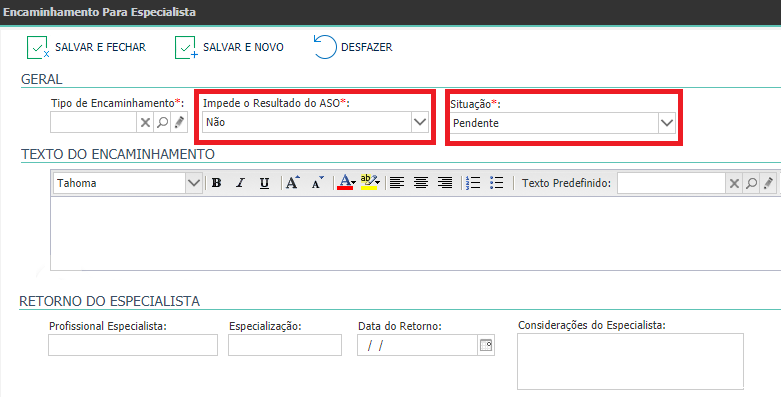The width and height of the screenshot is (781, 397).
Task: Apply underline formatting
Action: click(264, 183)
